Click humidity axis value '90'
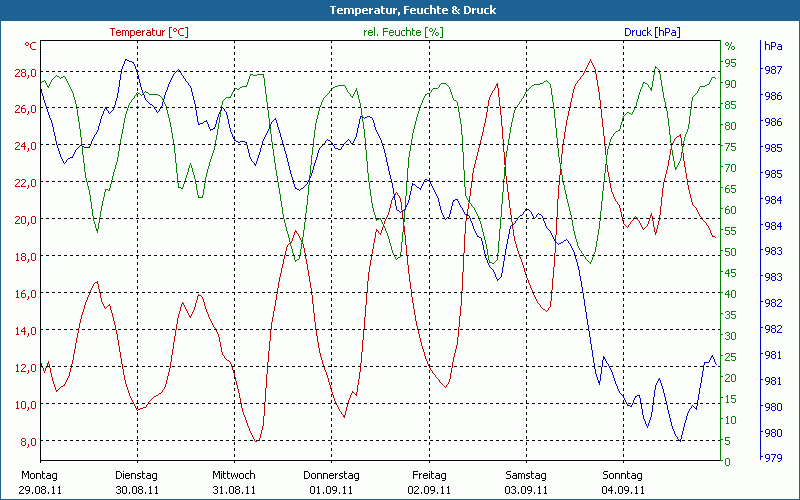The width and height of the screenshot is (800, 500). pyautogui.click(x=731, y=84)
